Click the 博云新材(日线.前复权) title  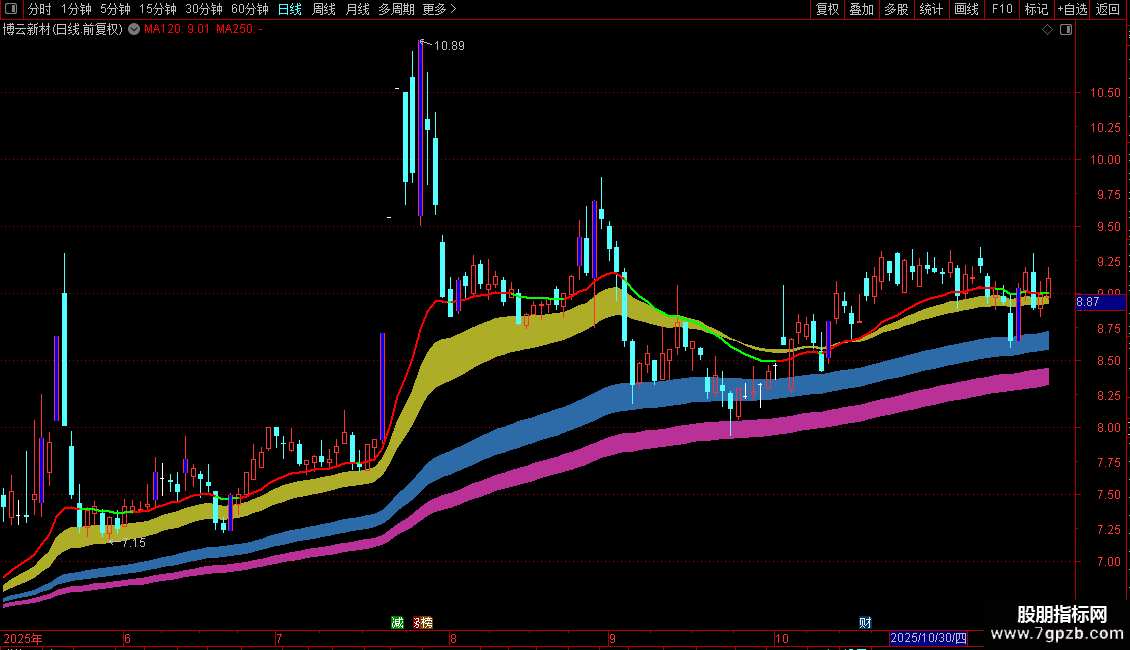click(63, 29)
